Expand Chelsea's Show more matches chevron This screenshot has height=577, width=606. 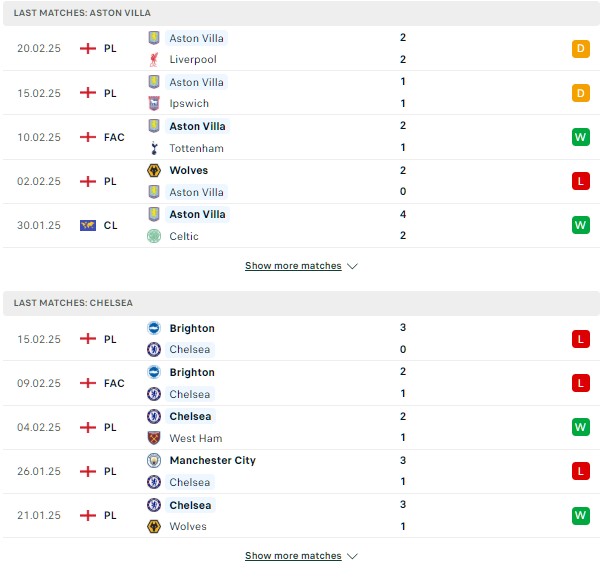(352, 556)
